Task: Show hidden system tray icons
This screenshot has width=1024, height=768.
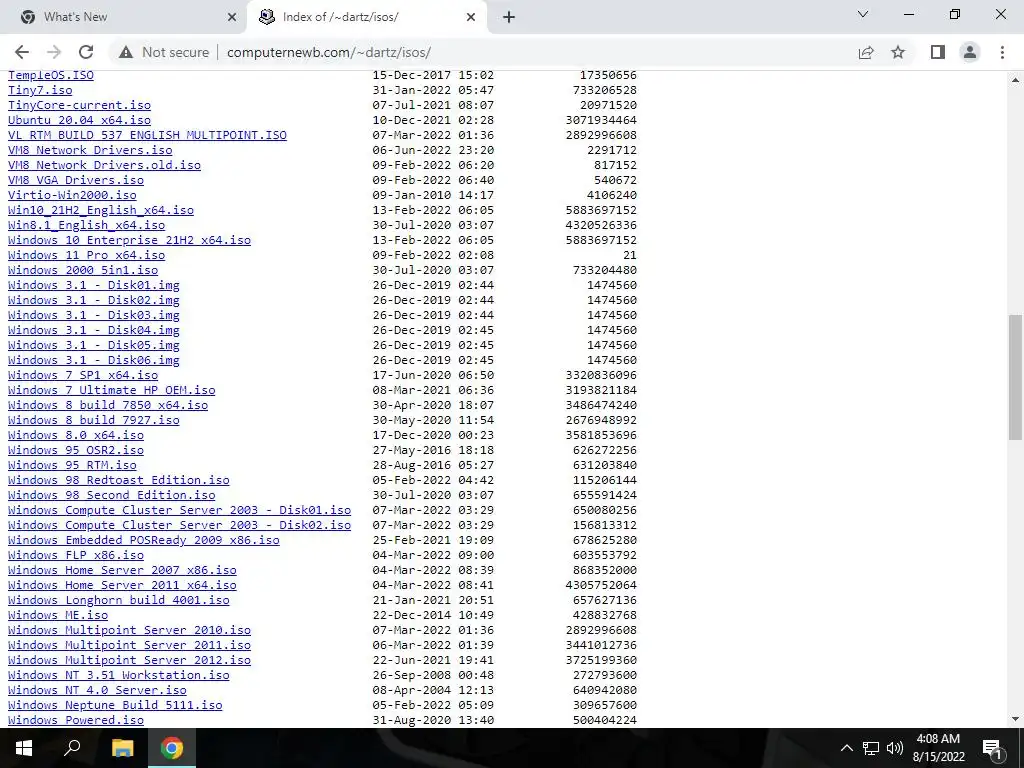Action: pos(846,748)
